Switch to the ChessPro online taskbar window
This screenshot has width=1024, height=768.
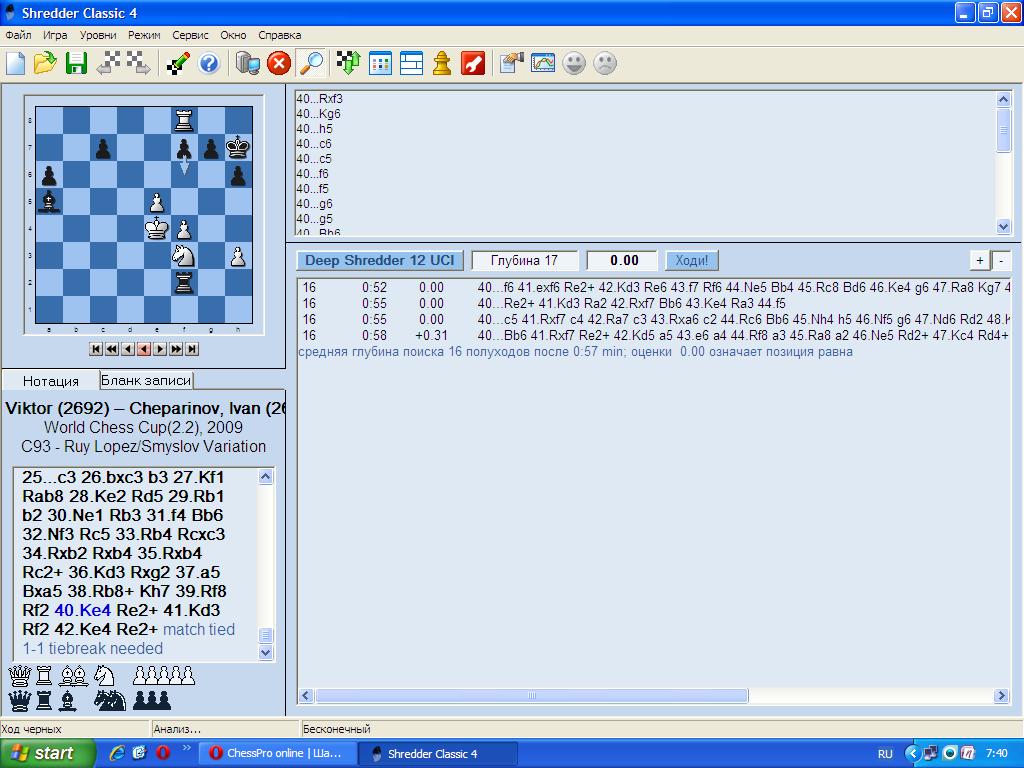[x=277, y=754]
